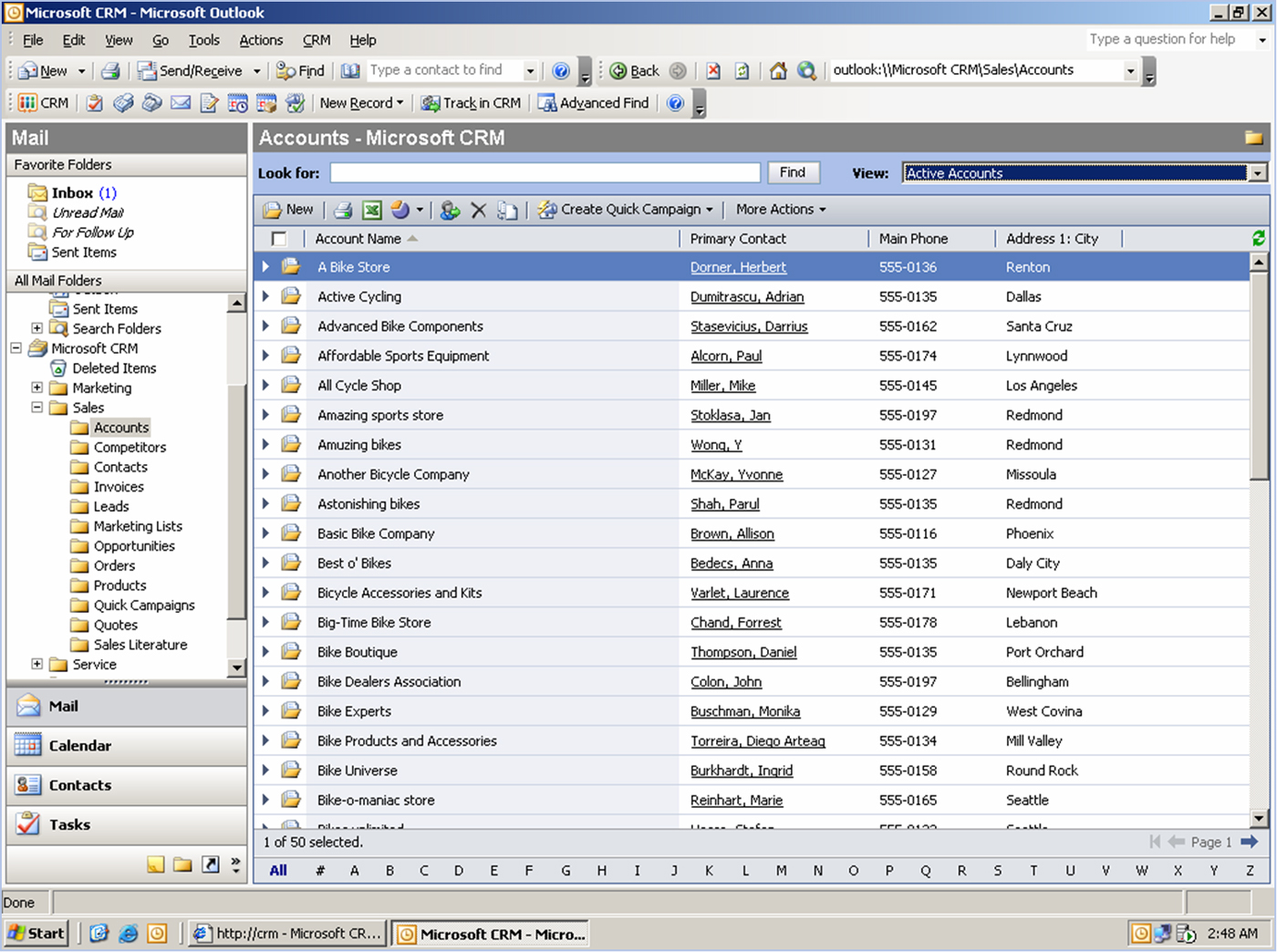Image resolution: width=1277 pixels, height=952 pixels.
Task: Click the Home icon in web toolbar
Action: (778, 71)
